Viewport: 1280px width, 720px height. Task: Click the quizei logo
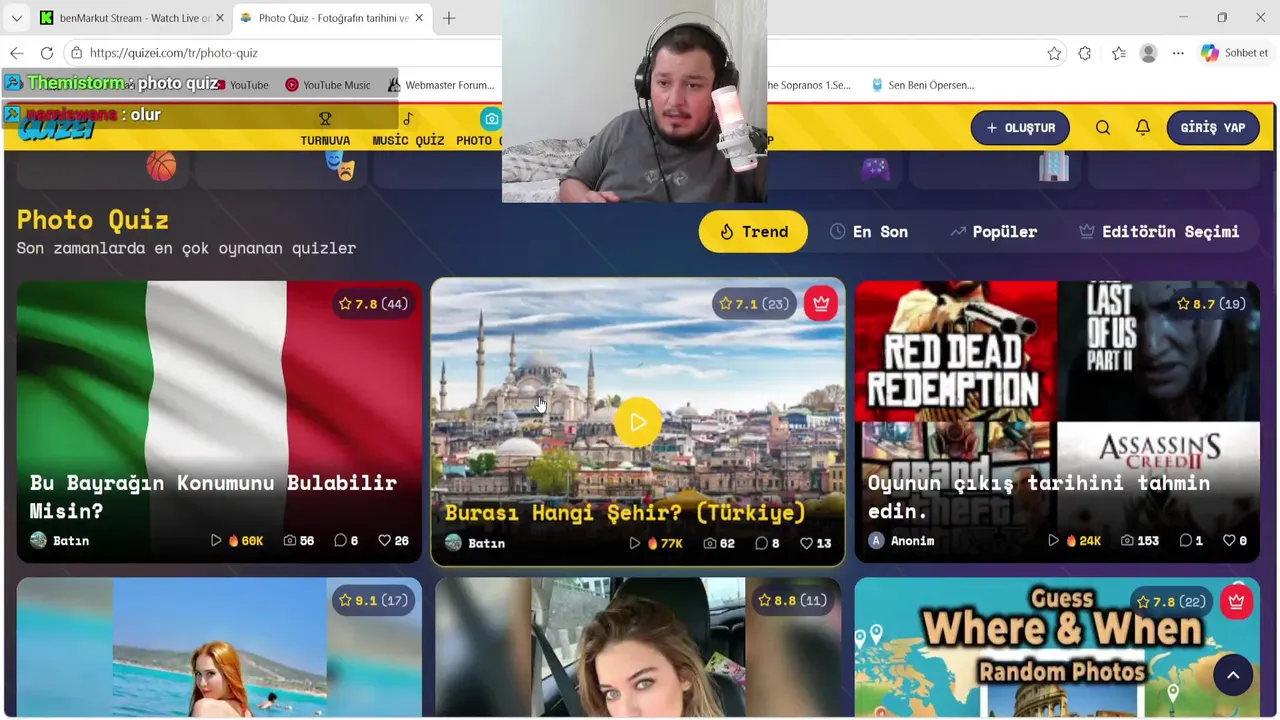tap(57, 129)
